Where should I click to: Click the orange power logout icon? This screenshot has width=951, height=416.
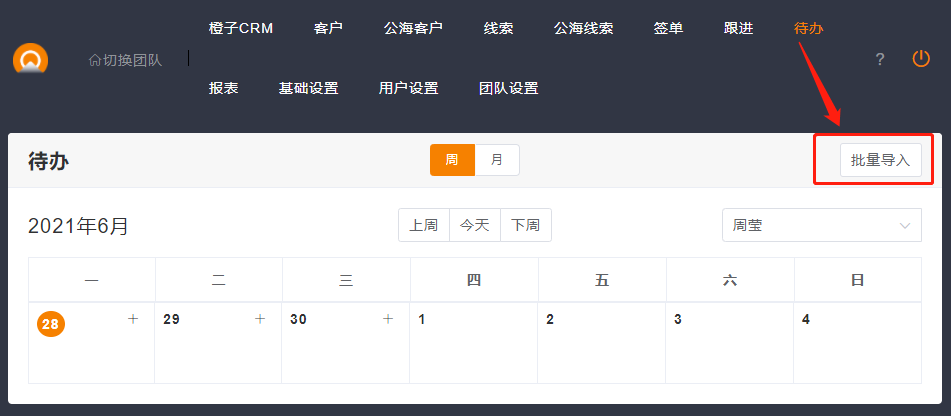[x=921, y=59]
